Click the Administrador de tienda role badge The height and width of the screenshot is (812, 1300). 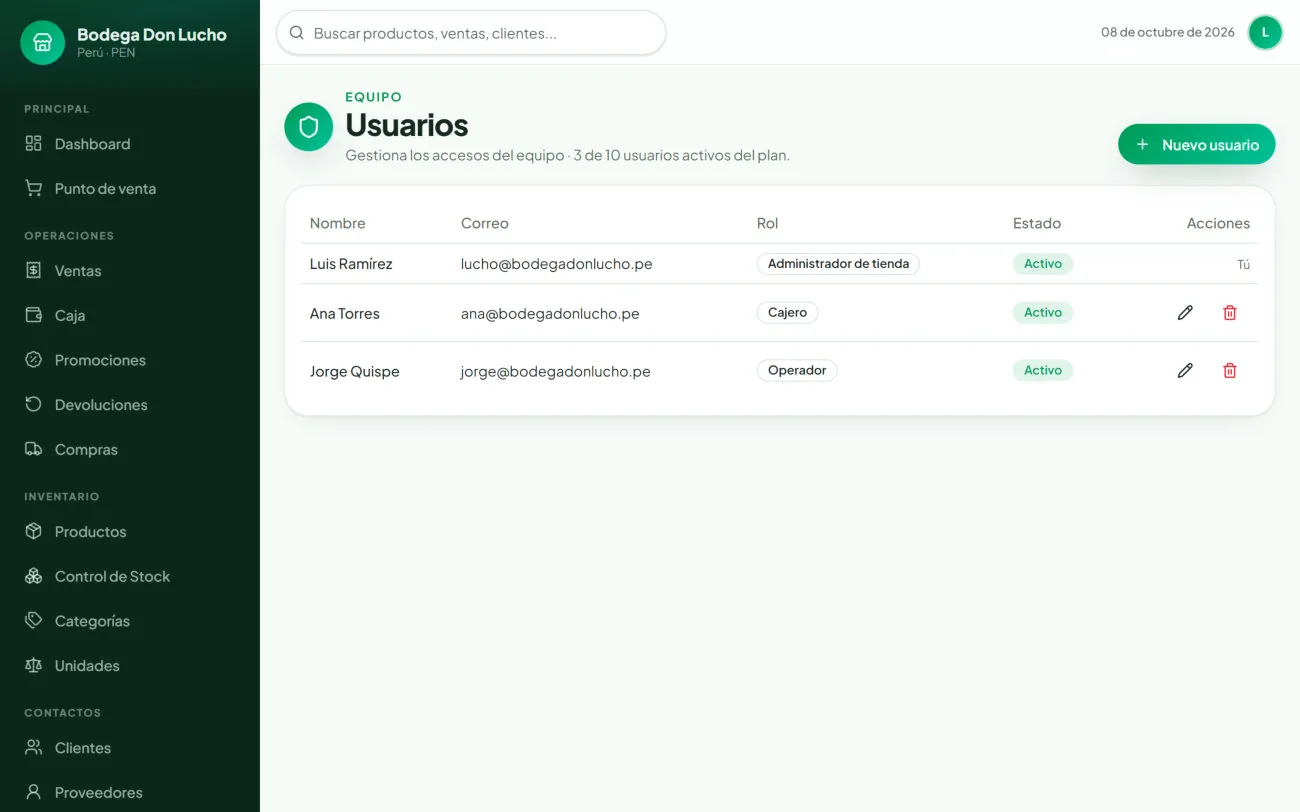pyautogui.click(x=838, y=264)
